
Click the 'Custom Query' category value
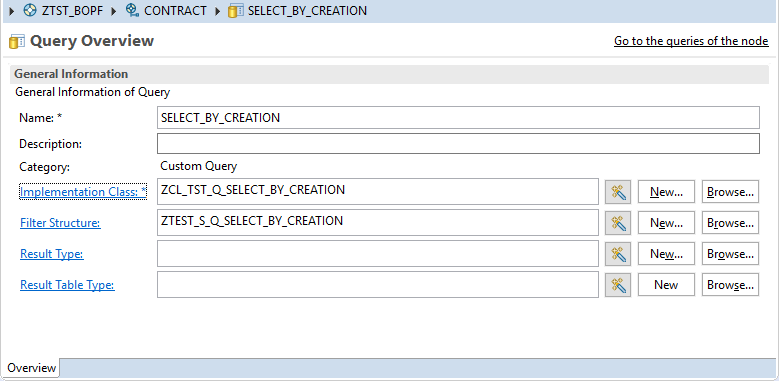[x=199, y=166]
